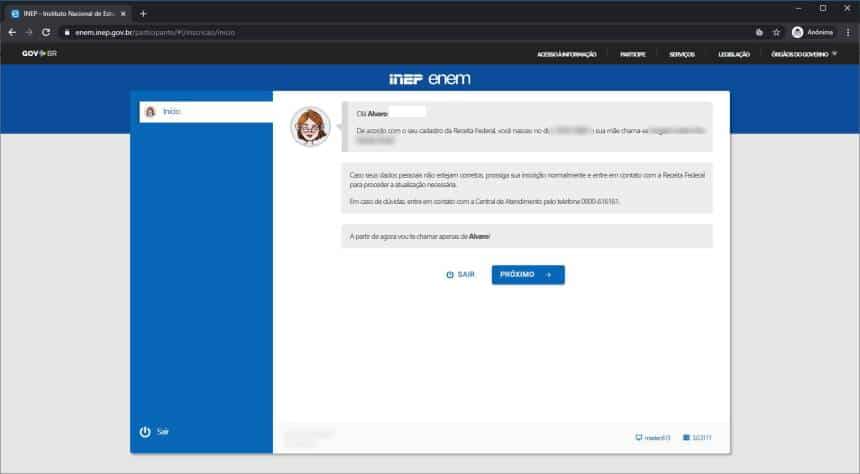Click the assistant avatar picture
This screenshot has width=860, height=474.
click(x=310, y=126)
